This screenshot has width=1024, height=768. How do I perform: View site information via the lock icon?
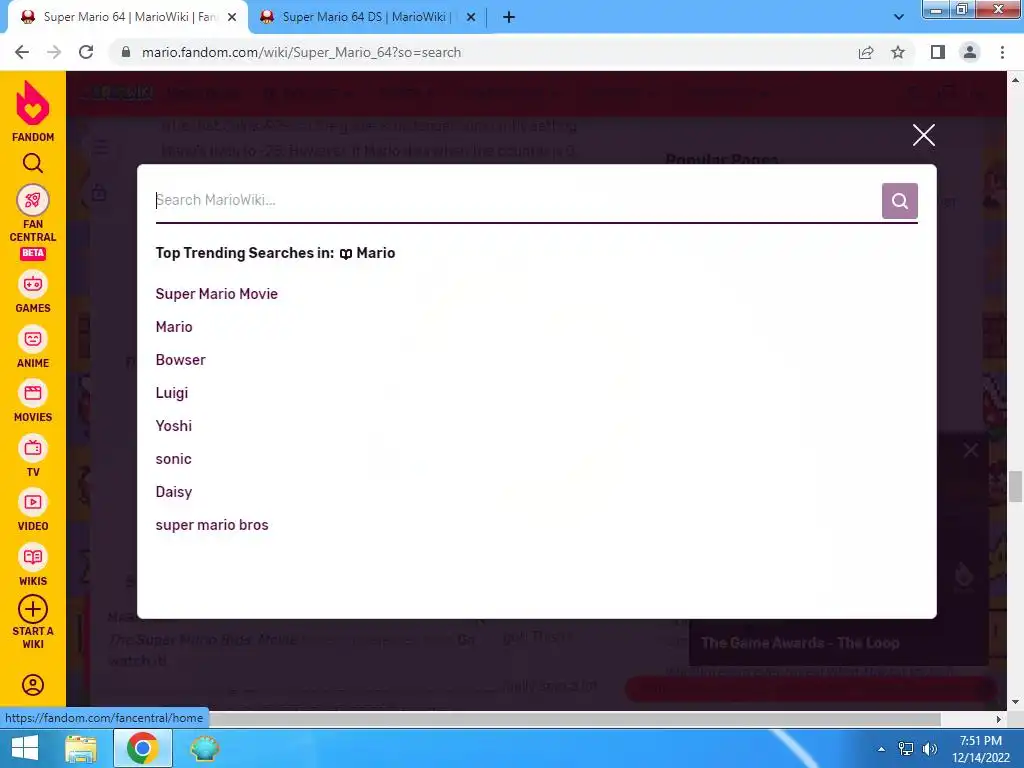tap(126, 52)
